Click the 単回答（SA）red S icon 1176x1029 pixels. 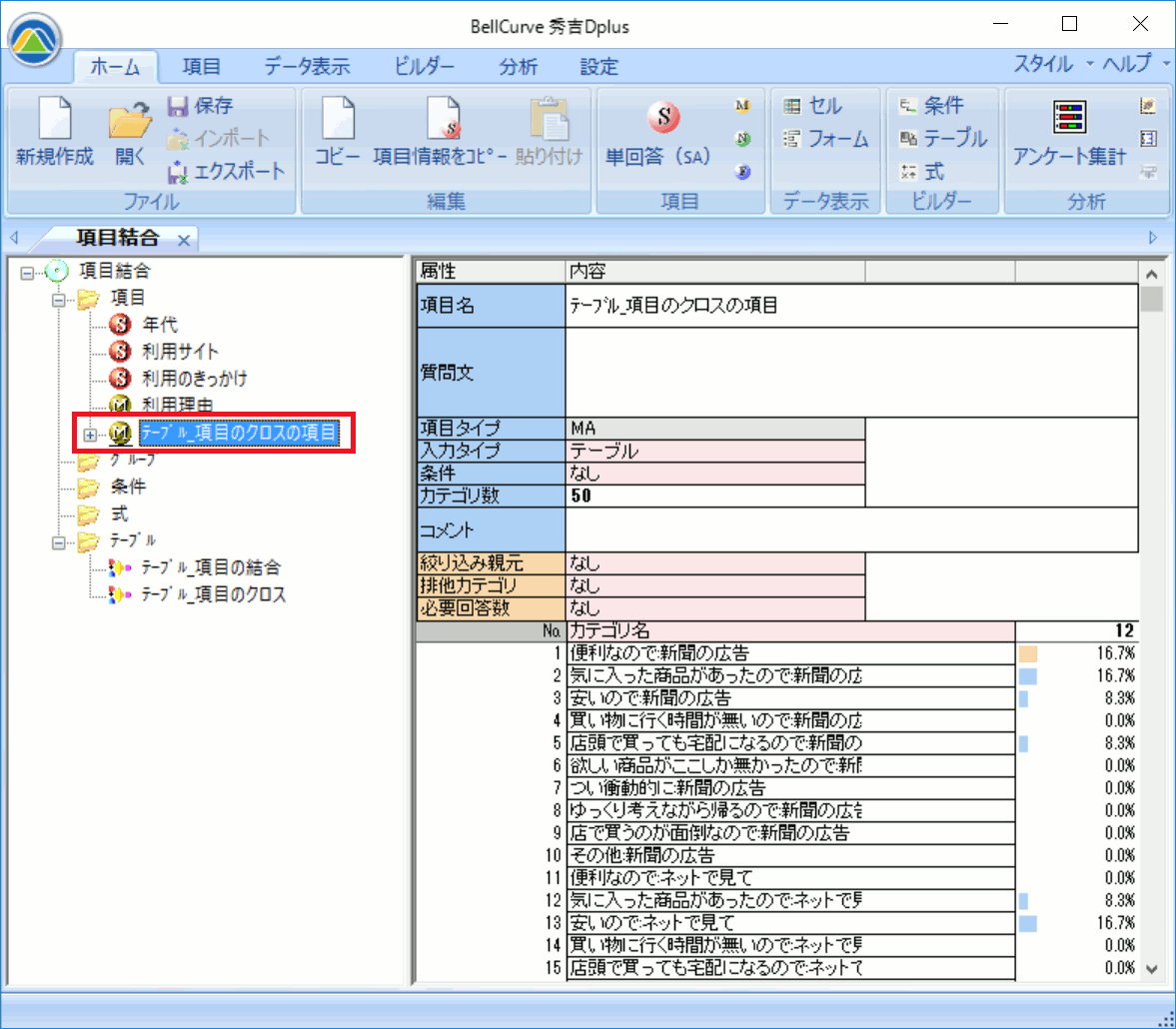tap(663, 116)
